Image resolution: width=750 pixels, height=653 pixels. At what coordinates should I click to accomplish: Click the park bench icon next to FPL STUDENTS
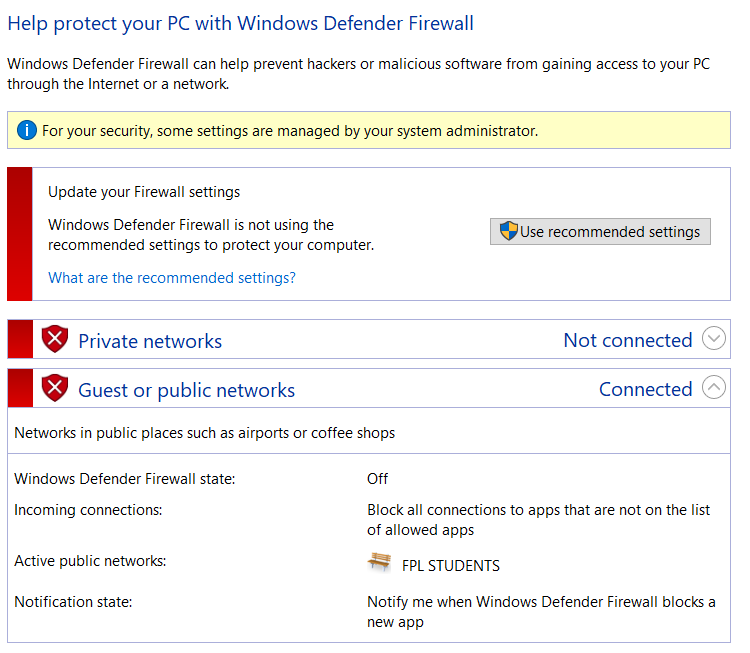379,562
